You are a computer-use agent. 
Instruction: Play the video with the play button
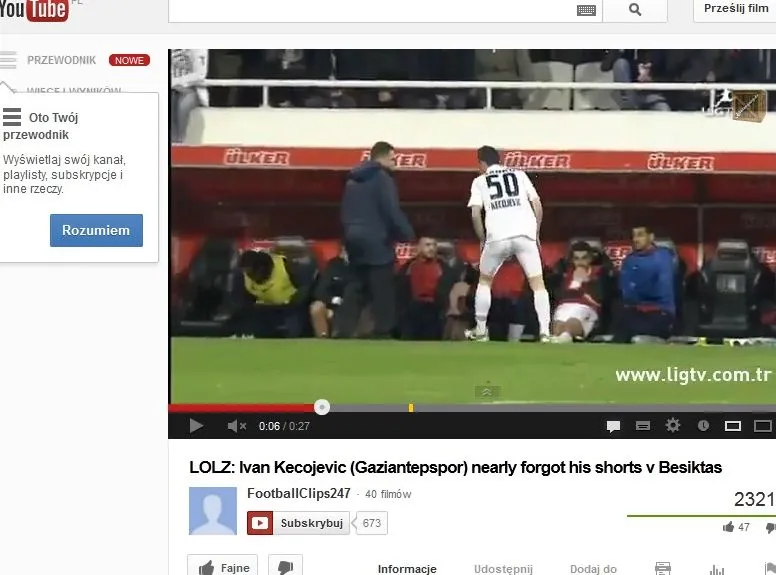pyautogui.click(x=196, y=426)
